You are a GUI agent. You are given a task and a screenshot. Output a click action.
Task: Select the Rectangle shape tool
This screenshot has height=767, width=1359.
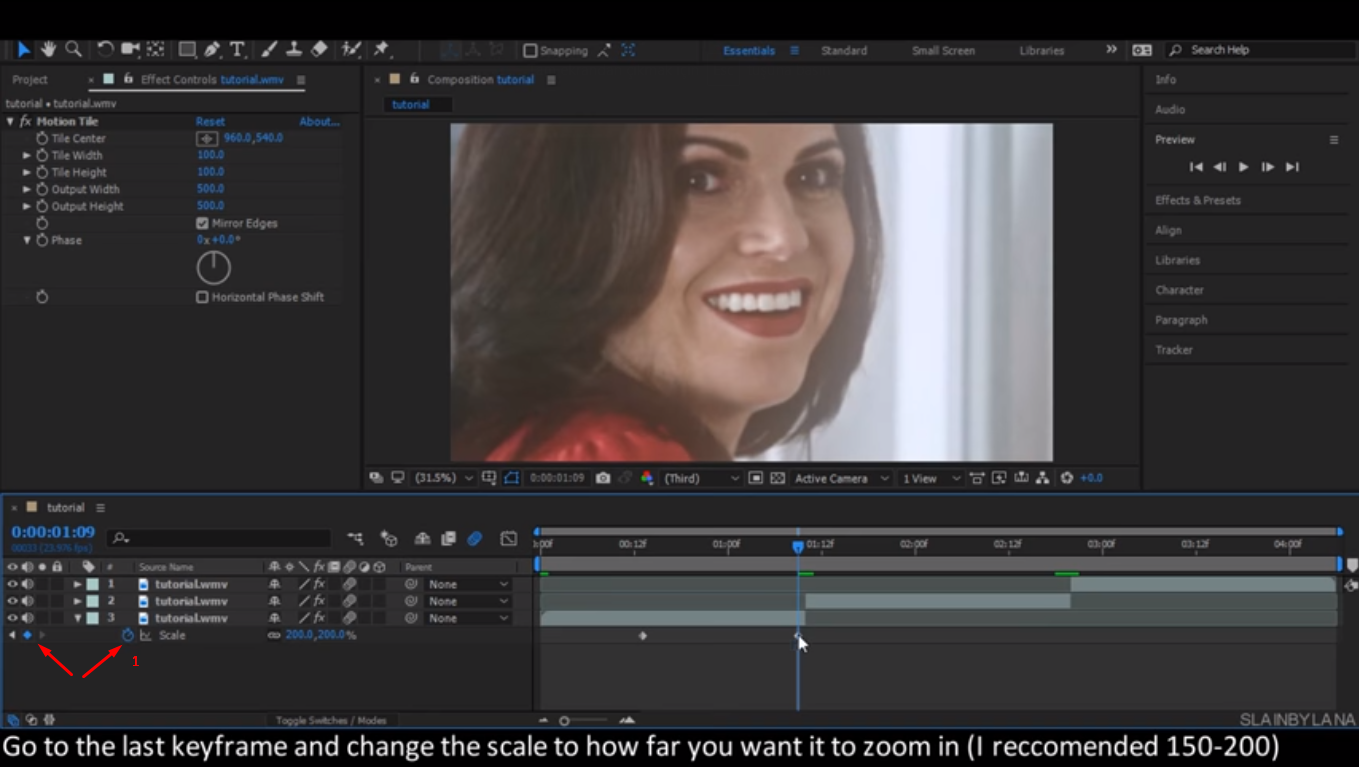(x=187, y=49)
